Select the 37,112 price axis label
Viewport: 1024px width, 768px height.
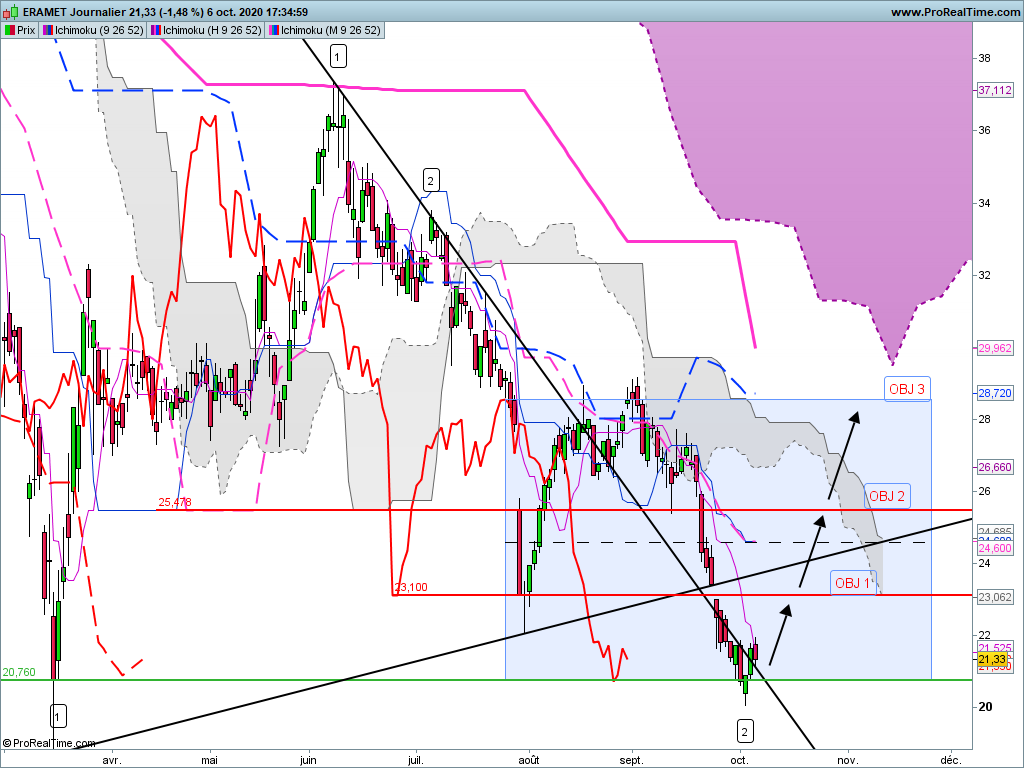995,90
